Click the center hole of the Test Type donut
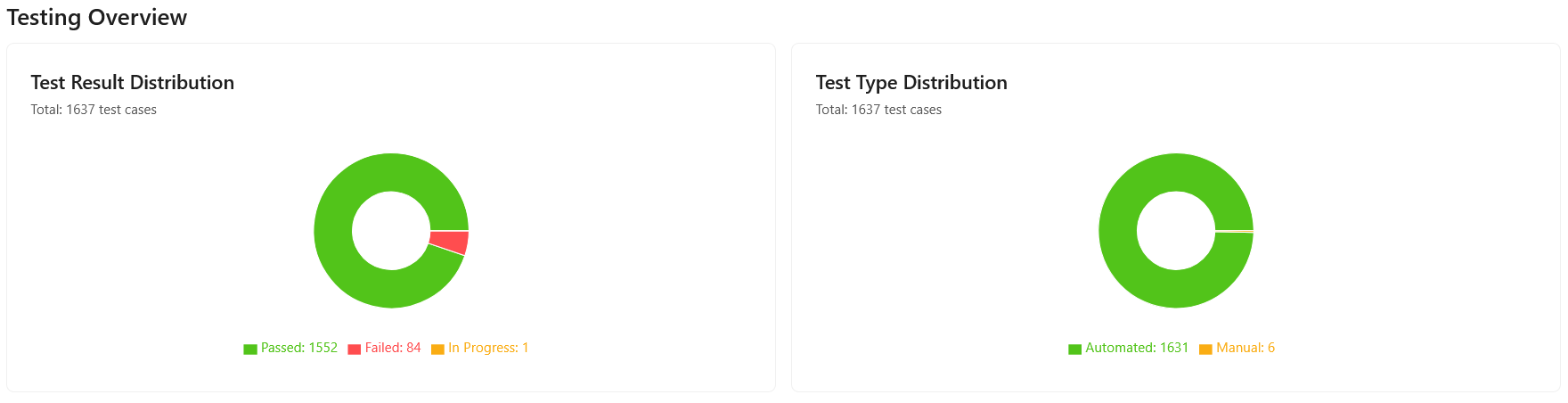 point(1176,231)
